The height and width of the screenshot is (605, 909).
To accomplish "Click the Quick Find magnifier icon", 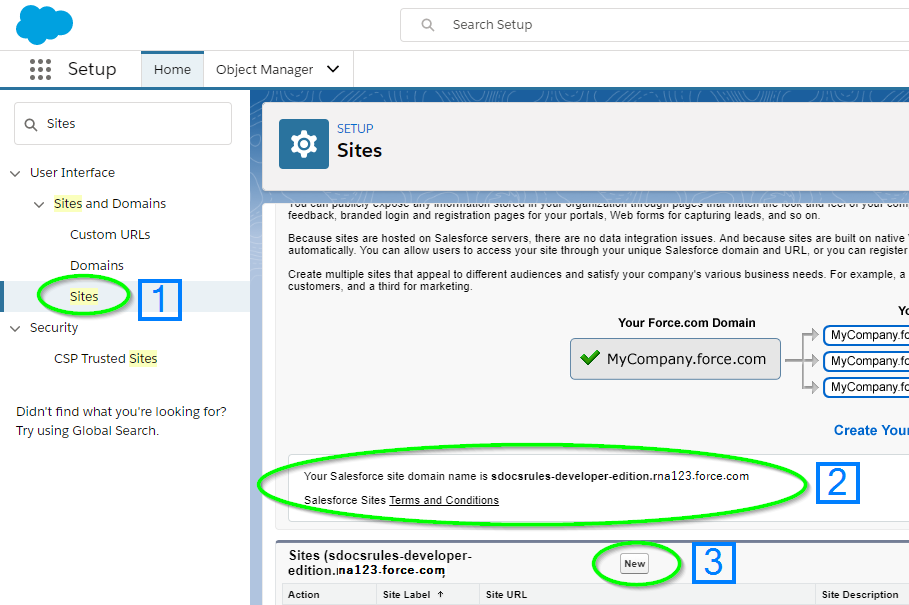I will coord(31,125).
